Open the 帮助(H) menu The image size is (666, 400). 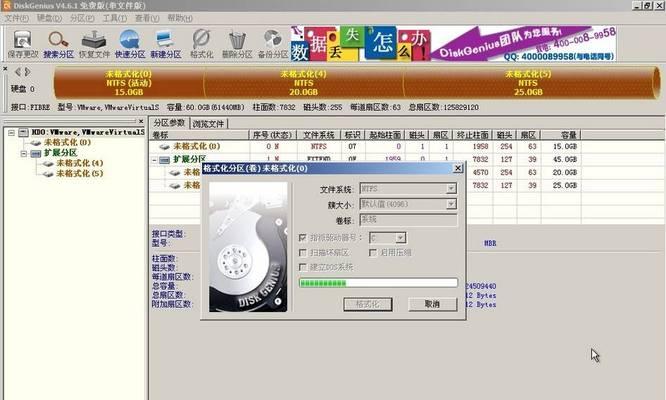point(180,18)
